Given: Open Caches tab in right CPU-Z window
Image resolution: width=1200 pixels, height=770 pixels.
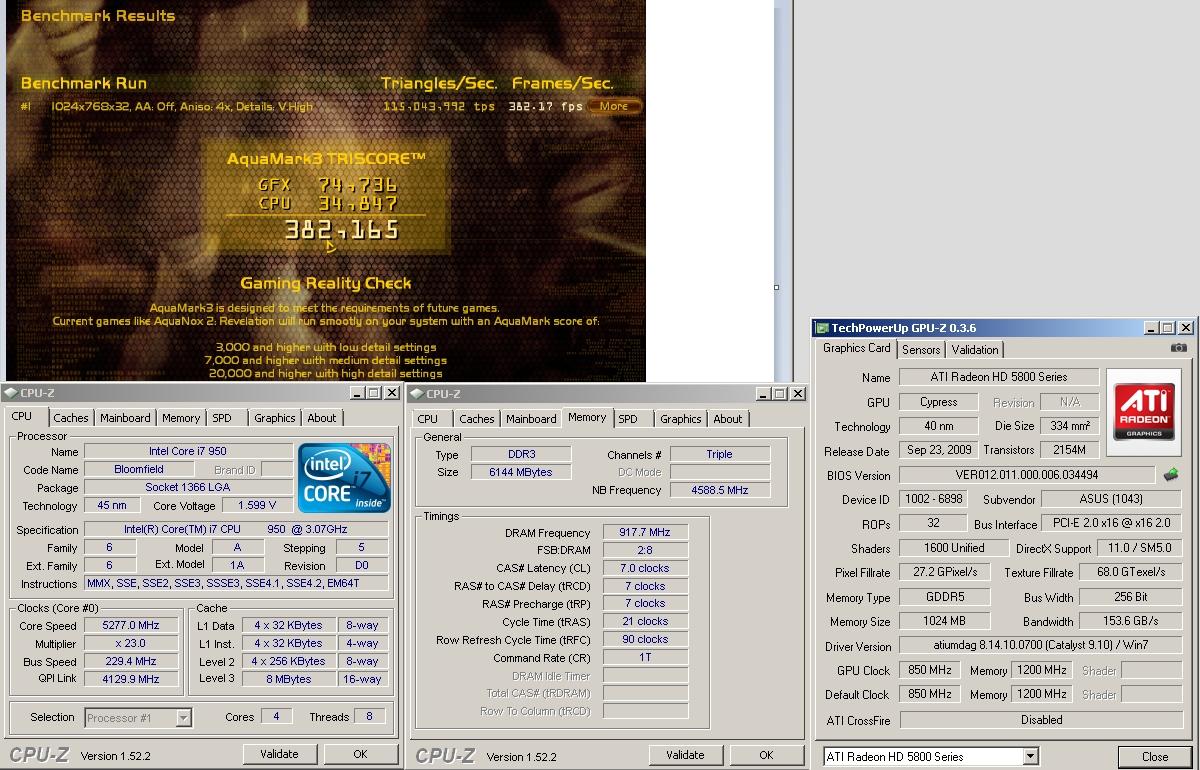Looking at the screenshot, I should [476, 419].
